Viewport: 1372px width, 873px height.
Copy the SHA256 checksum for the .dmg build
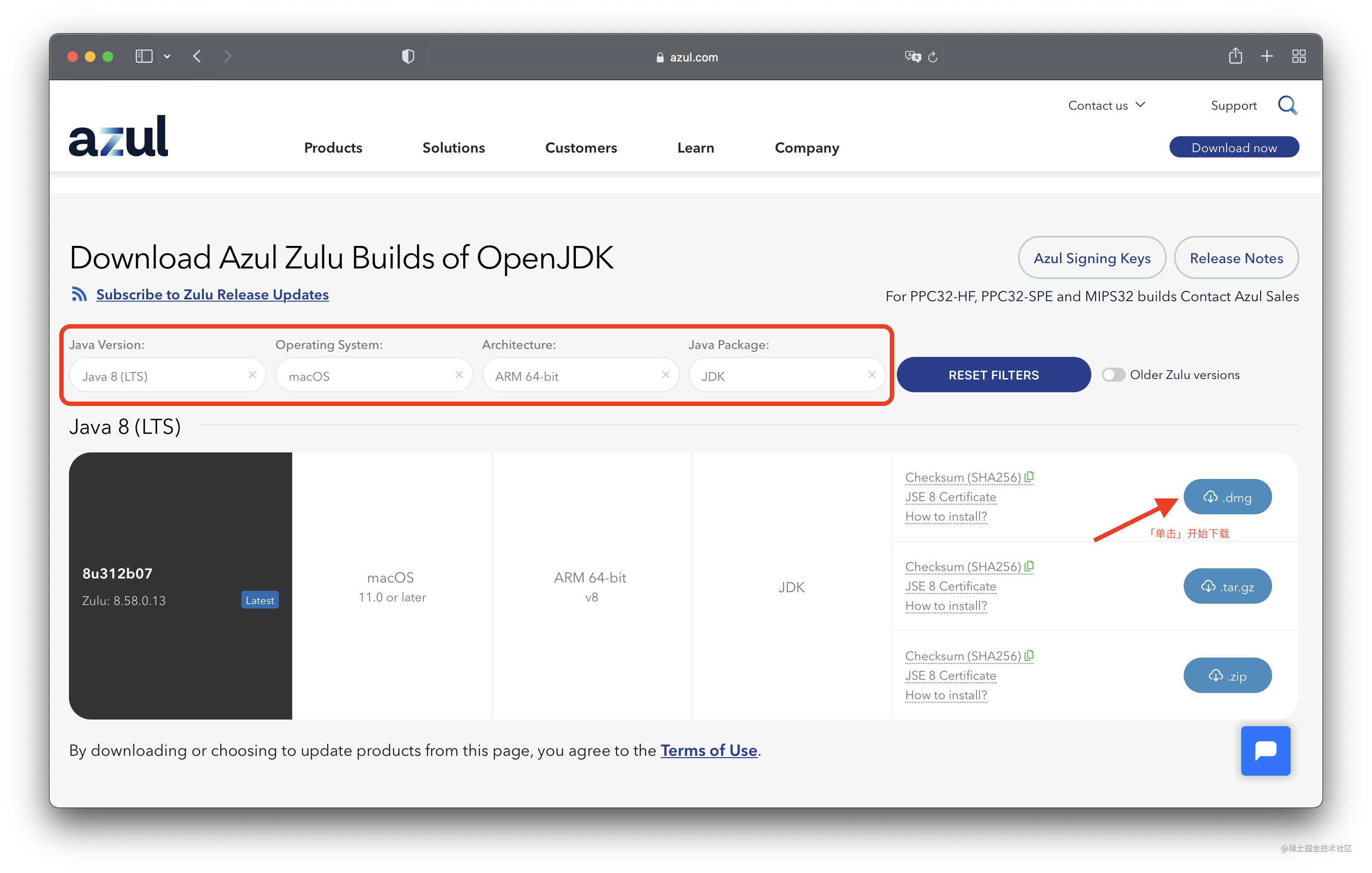1029,477
